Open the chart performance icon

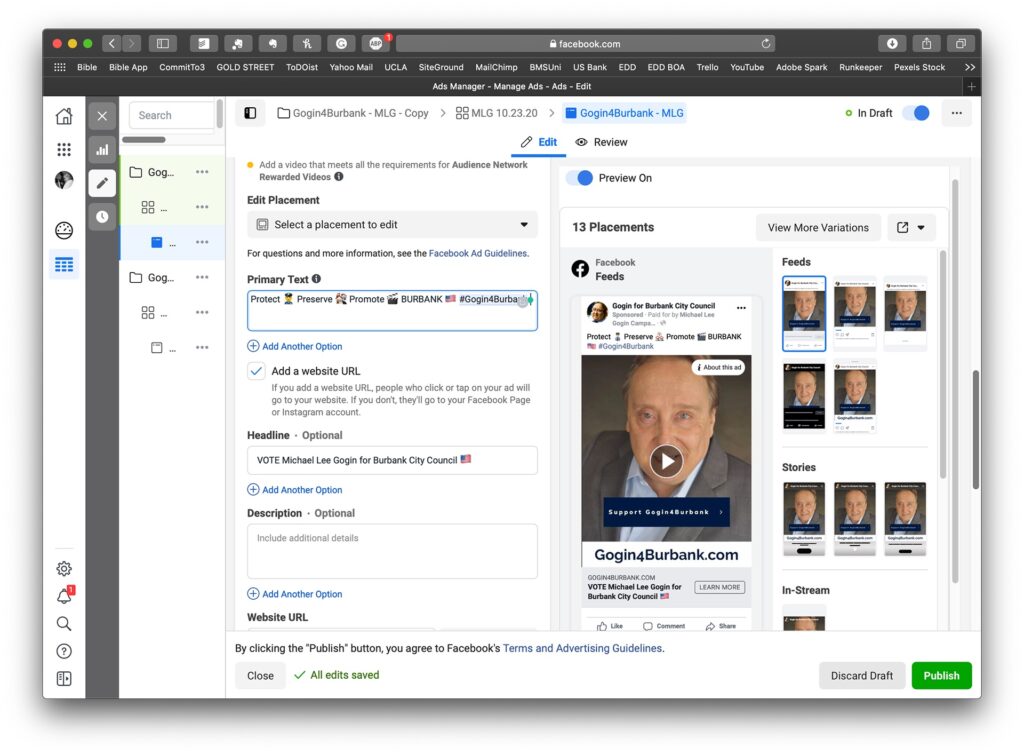(x=101, y=150)
